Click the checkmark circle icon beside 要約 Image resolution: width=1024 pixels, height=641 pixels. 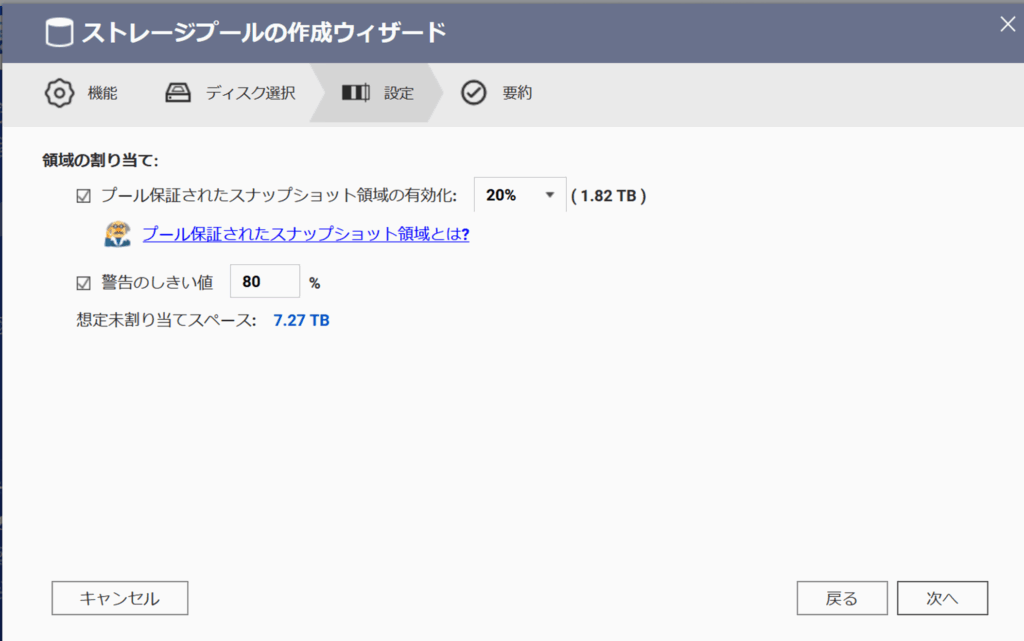[x=473, y=93]
